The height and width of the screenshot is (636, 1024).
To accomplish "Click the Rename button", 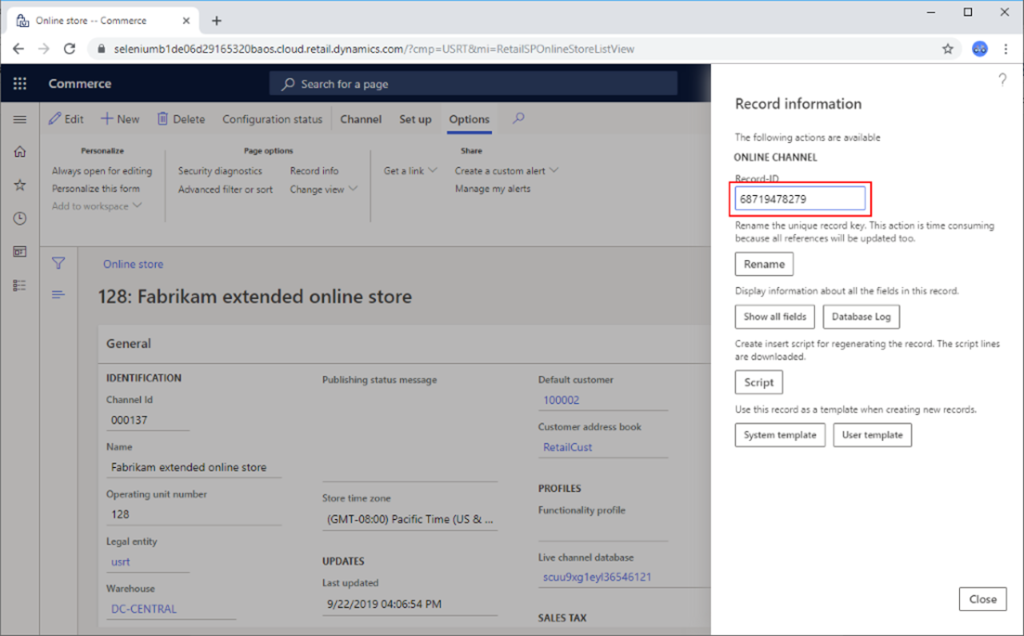I will [x=764, y=263].
